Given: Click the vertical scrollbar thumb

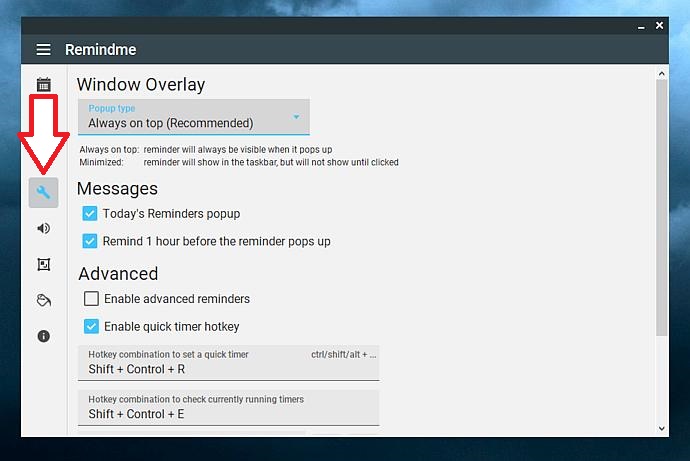Looking at the screenshot, I should (661, 208).
